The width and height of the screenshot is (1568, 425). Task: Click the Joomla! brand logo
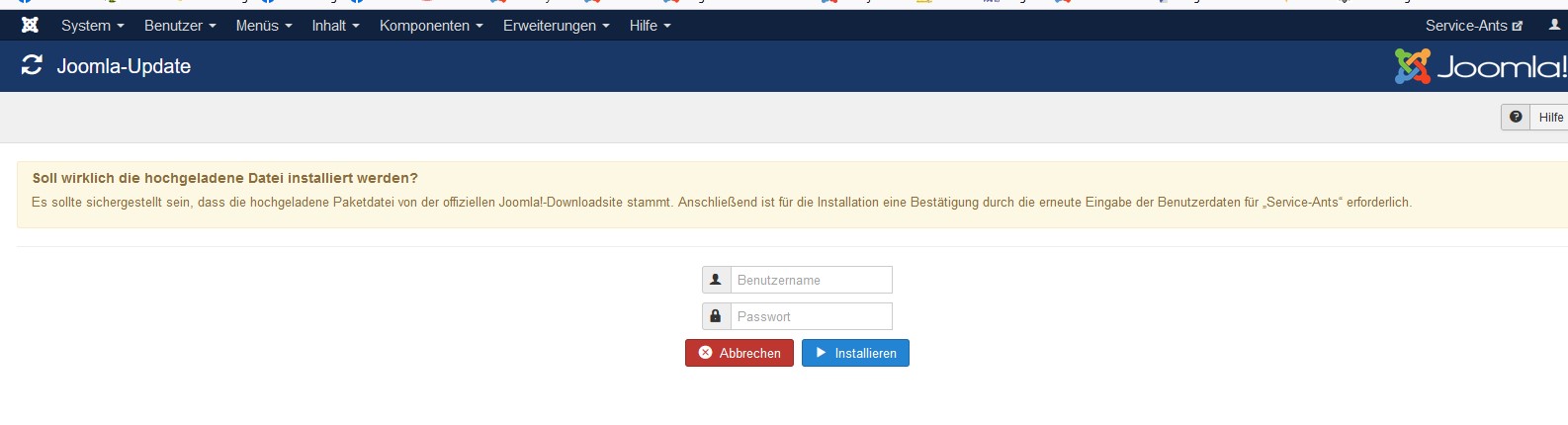pos(1480,66)
